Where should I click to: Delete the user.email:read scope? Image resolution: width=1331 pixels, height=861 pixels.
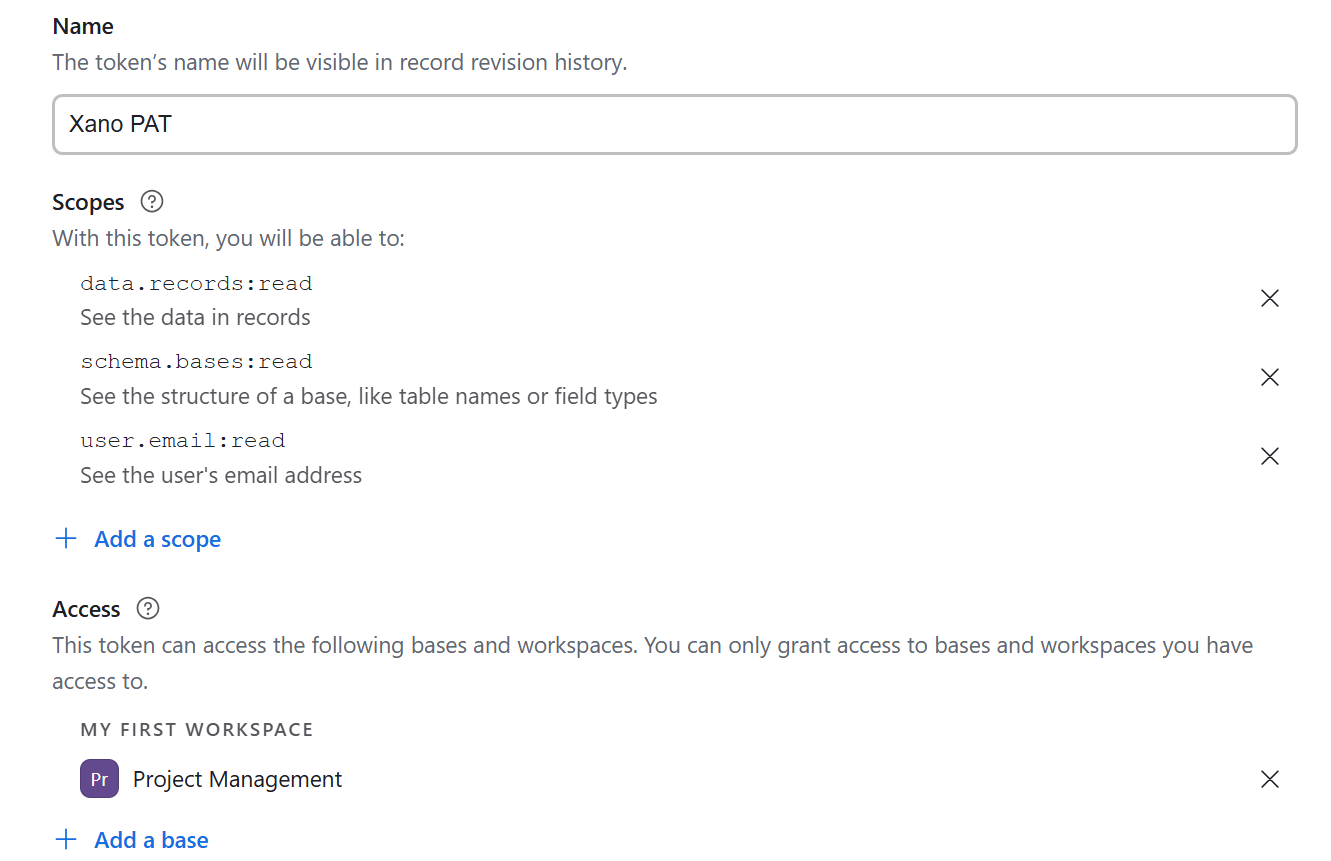coord(1270,457)
